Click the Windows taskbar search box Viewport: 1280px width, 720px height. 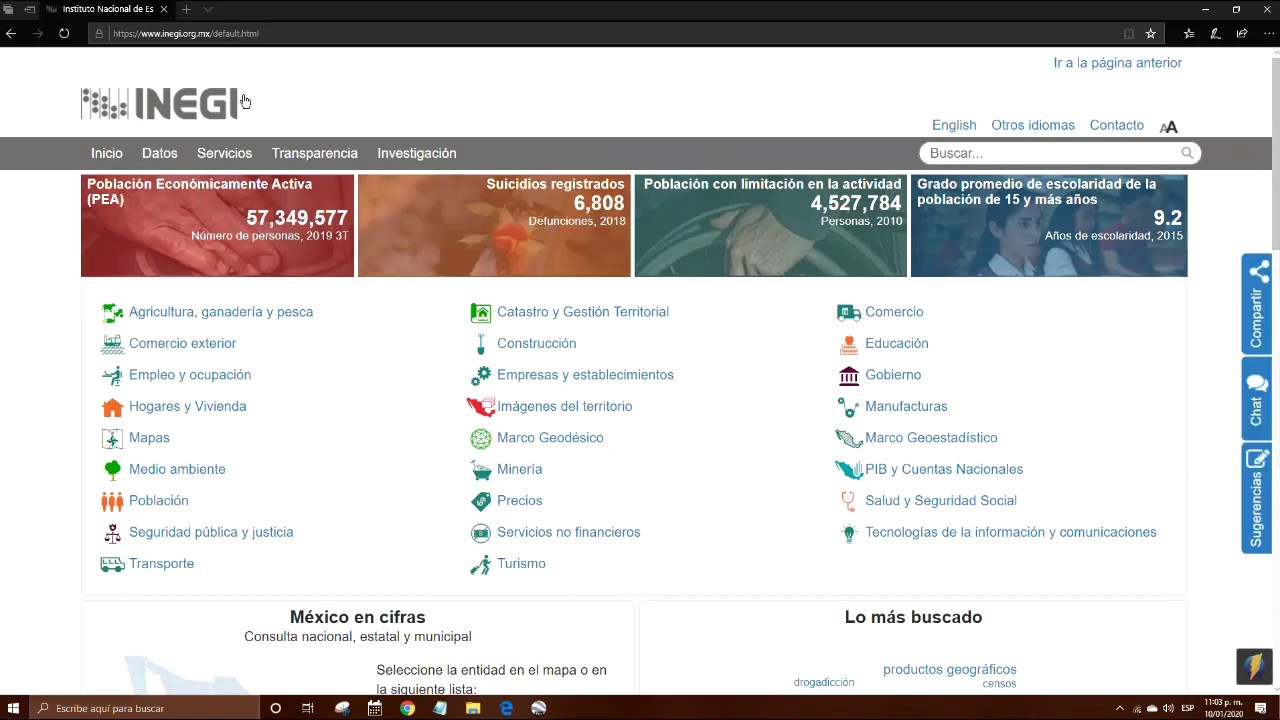(144, 708)
